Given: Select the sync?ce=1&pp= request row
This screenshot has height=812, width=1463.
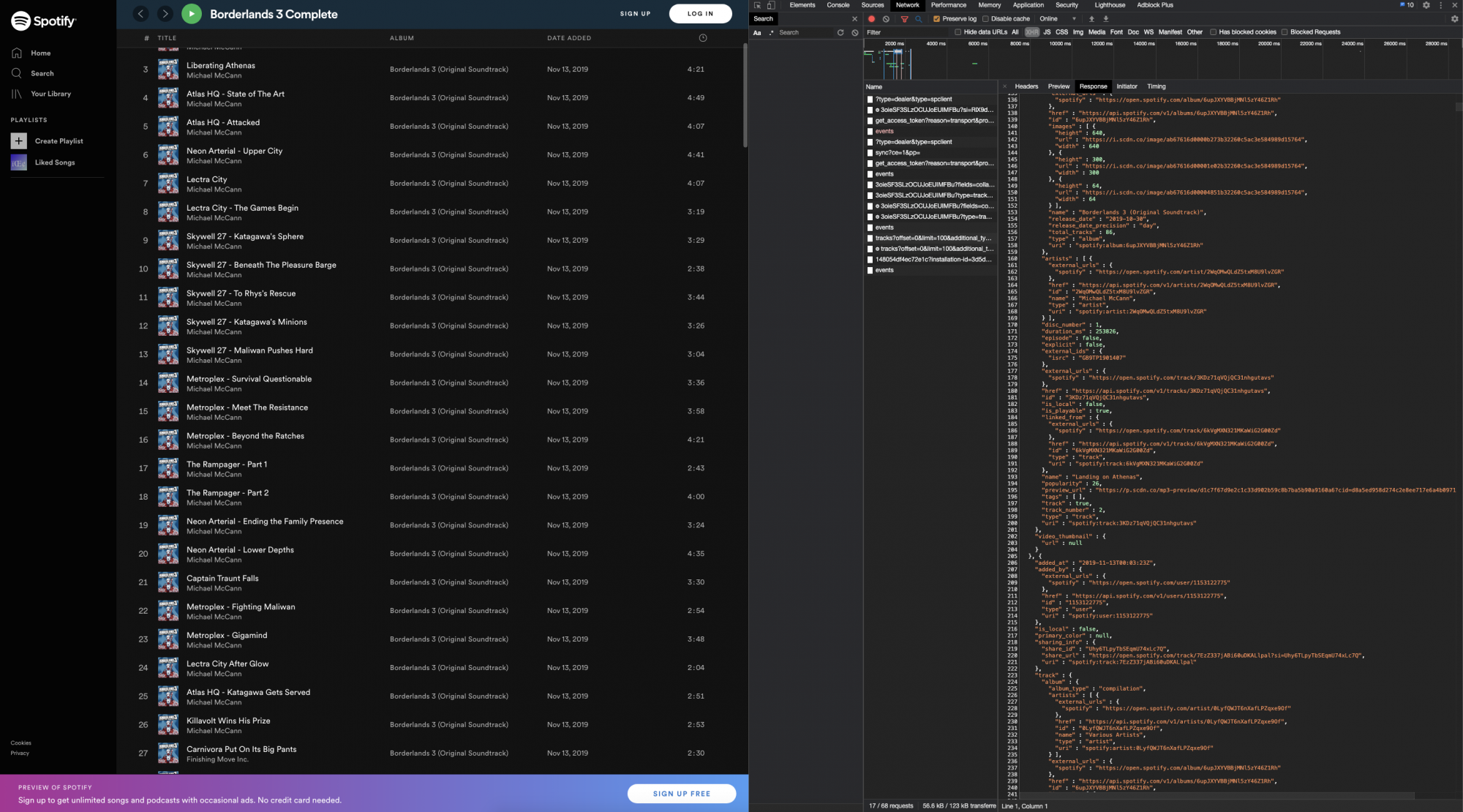Looking at the screenshot, I should [x=930, y=153].
